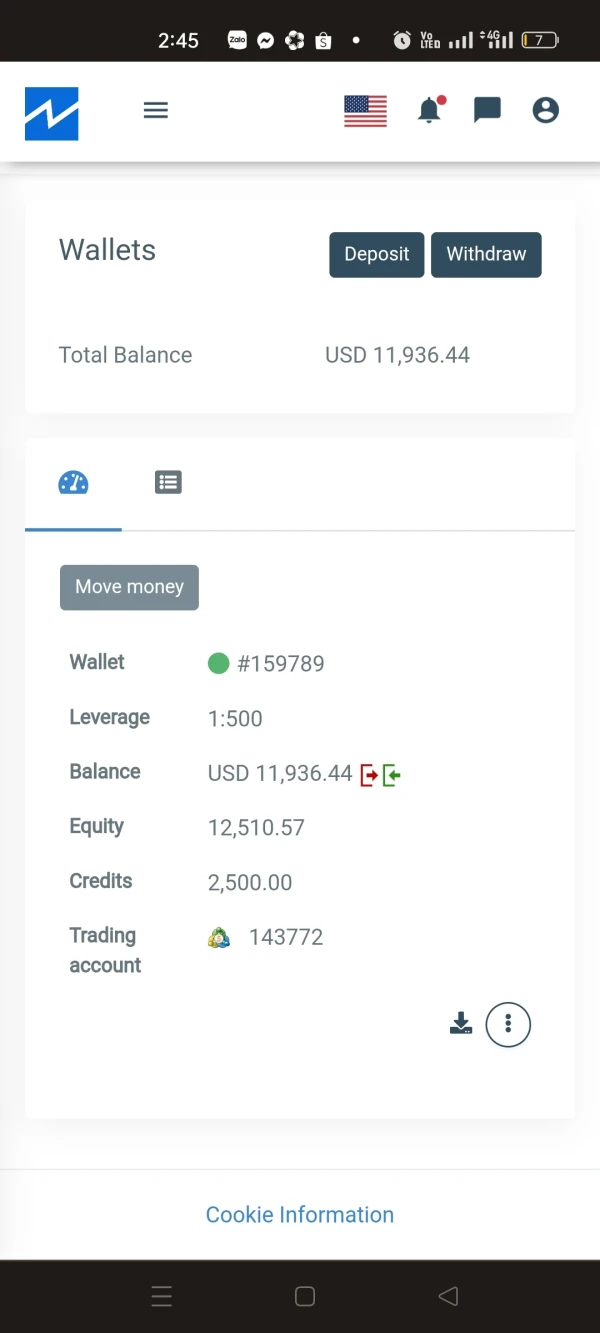Open the hamburger navigation menu
600x1333 pixels.
(156, 110)
